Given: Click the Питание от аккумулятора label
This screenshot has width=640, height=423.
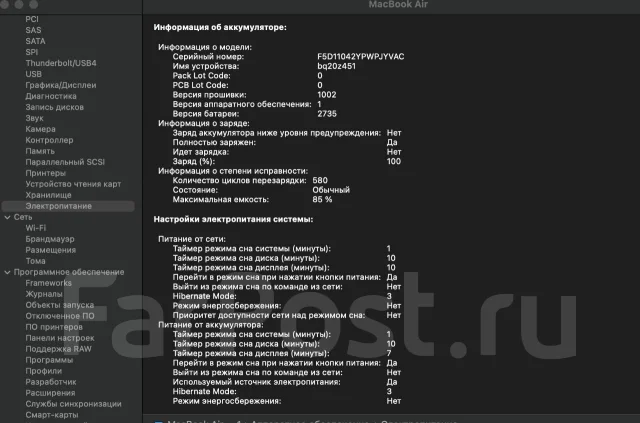Looking at the screenshot, I should click(211, 325).
